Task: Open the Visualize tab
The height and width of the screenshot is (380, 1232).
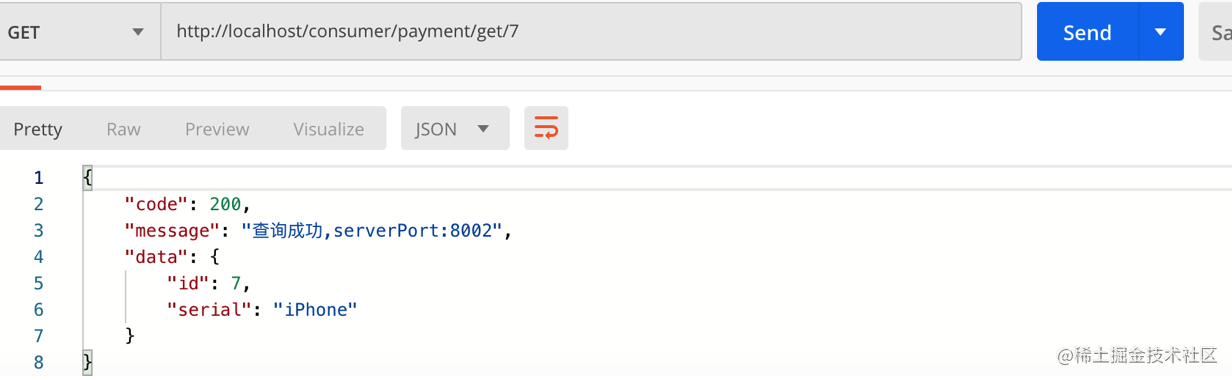Action: pos(329,129)
